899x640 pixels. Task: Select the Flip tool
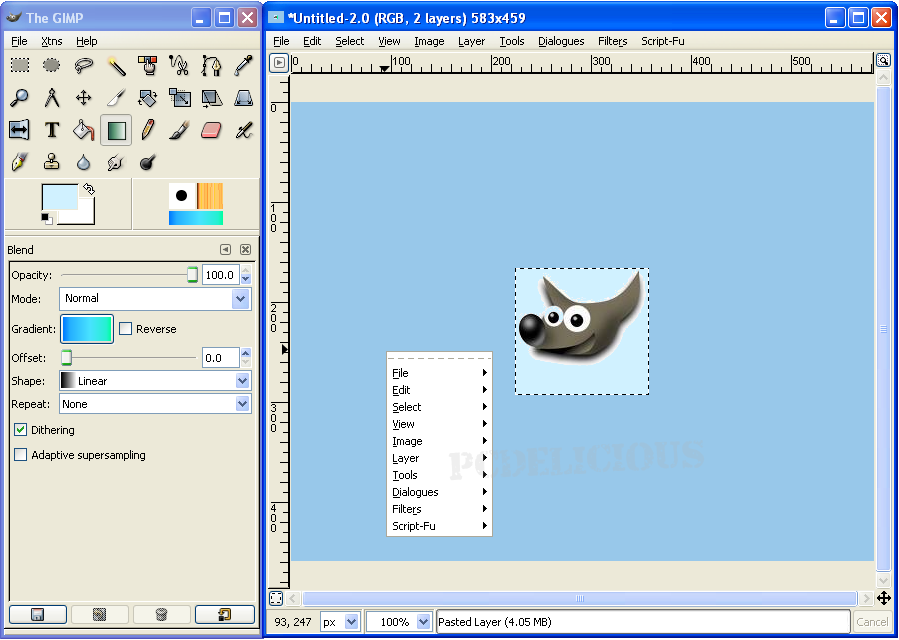click(20, 130)
